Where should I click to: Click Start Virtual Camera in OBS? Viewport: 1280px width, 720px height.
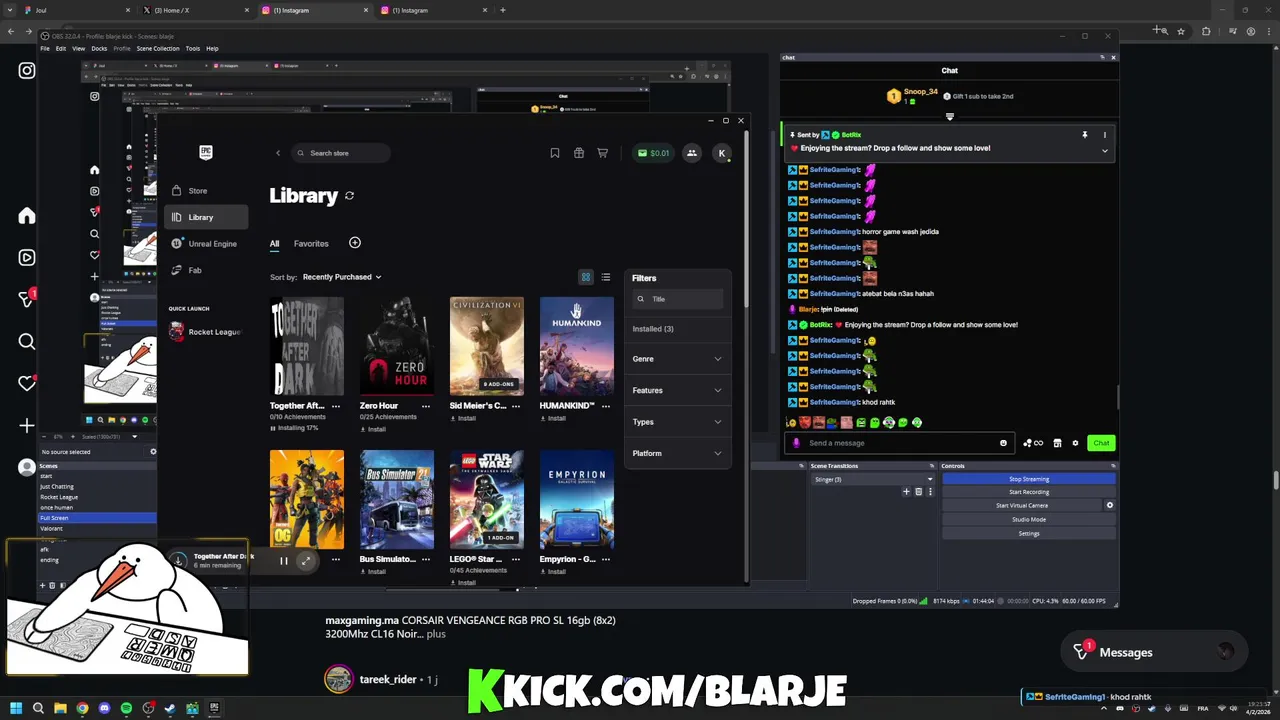(1022, 506)
